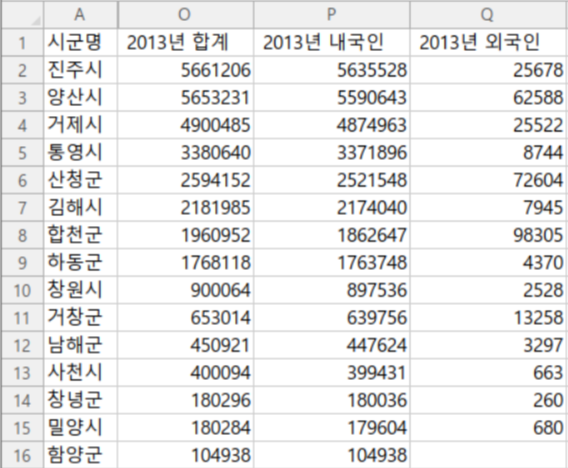Select column P header
Image resolution: width=568 pixels, height=468 pixels.
click(x=332, y=15)
